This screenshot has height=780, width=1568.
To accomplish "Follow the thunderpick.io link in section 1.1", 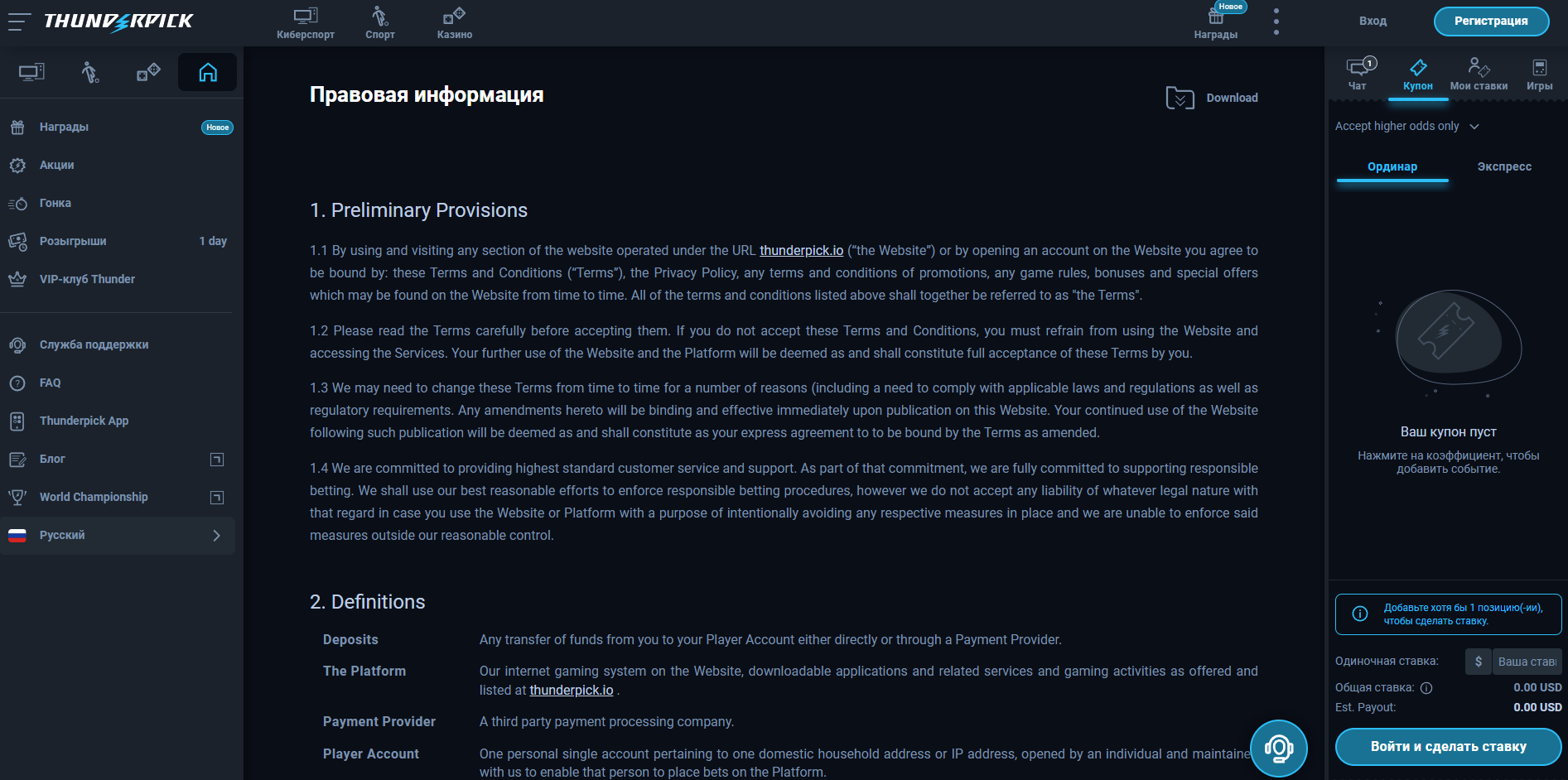I will [x=801, y=250].
